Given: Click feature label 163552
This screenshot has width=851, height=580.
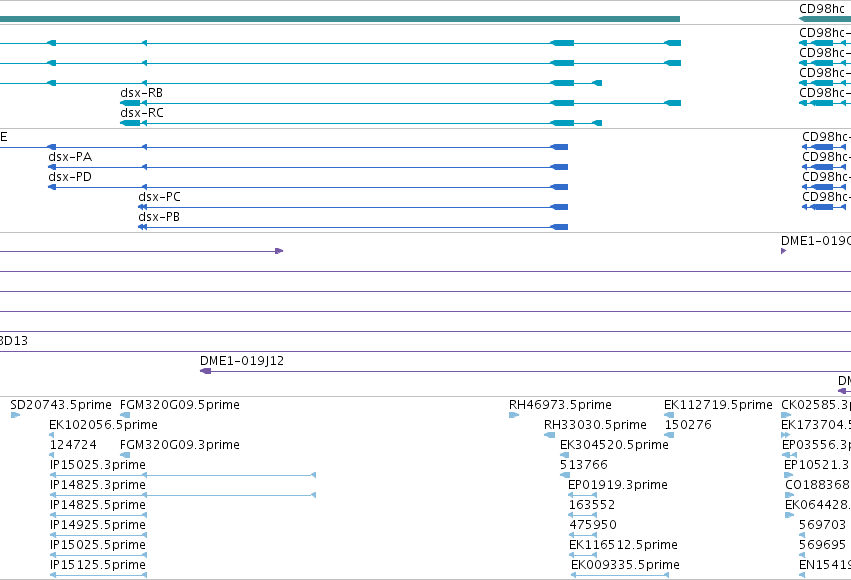Looking at the screenshot, I should coord(592,505).
